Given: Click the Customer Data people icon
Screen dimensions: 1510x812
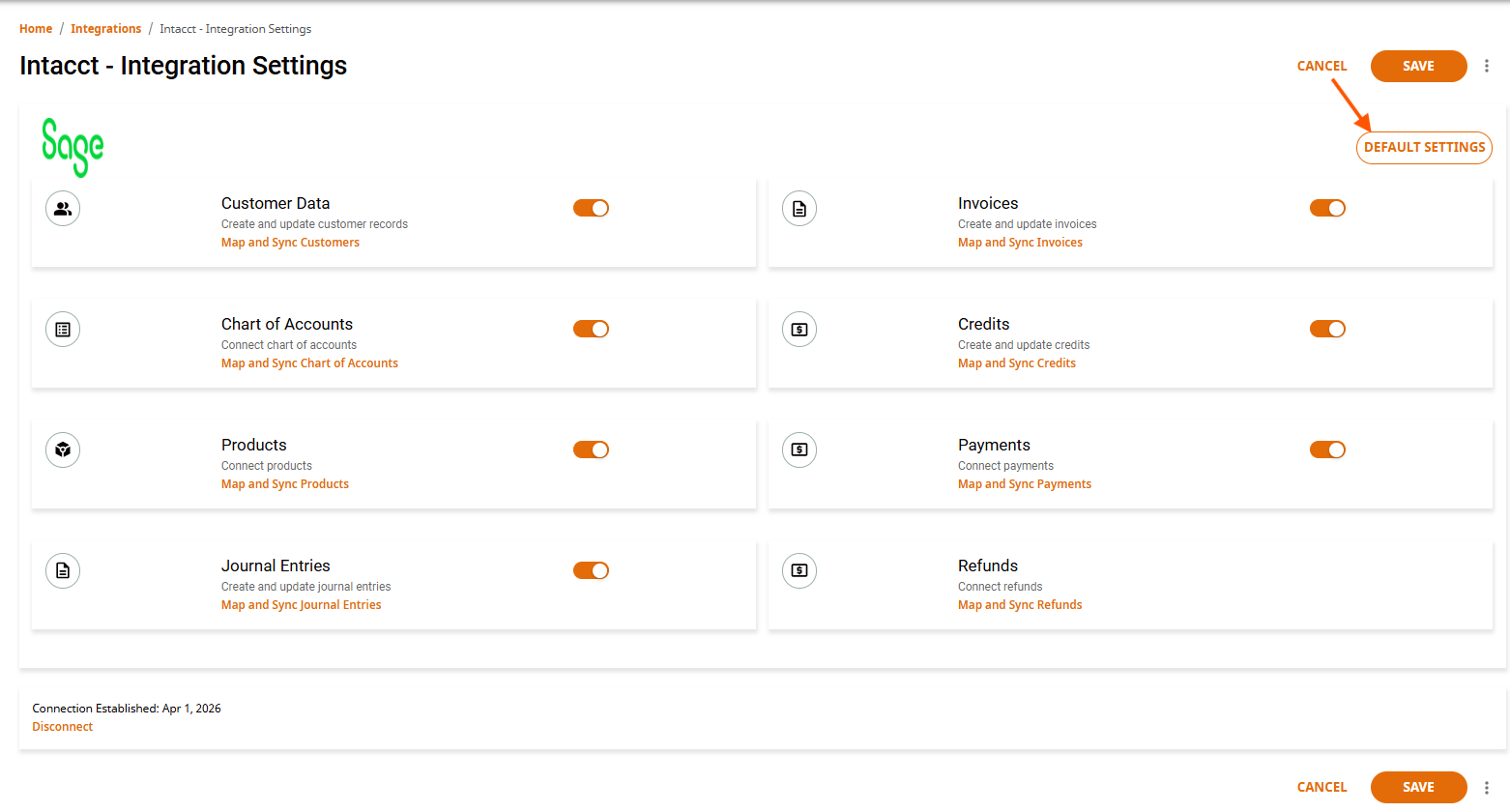Looking at the screenshot, I should [x=63, y=208].
